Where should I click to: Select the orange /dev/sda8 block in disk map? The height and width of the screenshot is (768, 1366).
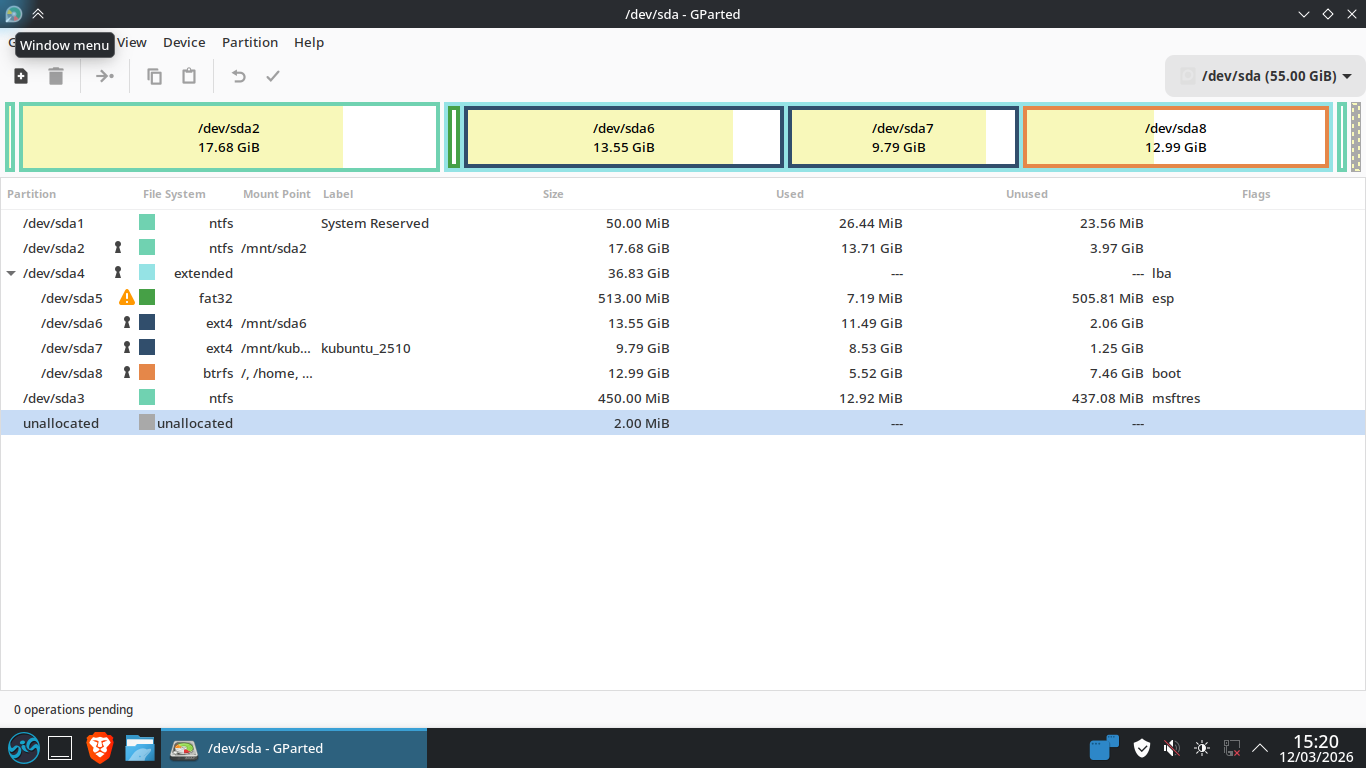(x=1175, y=137)
